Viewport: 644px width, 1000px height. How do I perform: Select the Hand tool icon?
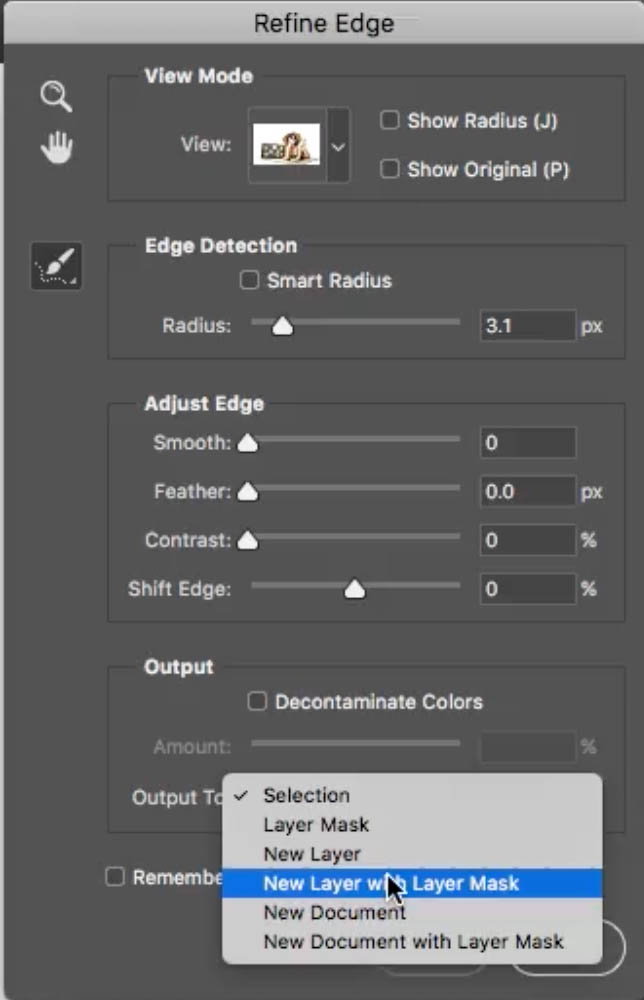pos(57,147)
